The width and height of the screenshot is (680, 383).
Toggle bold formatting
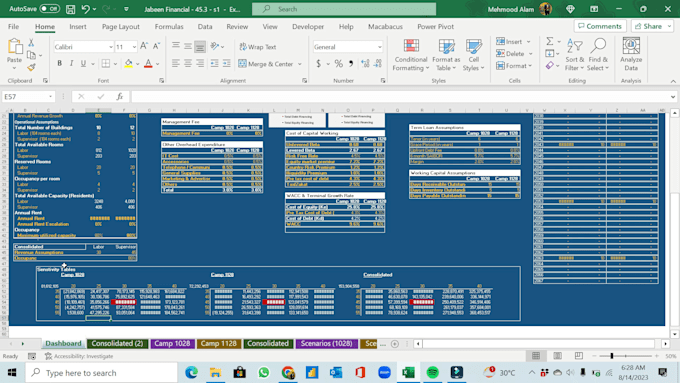(x=59, y=64)
